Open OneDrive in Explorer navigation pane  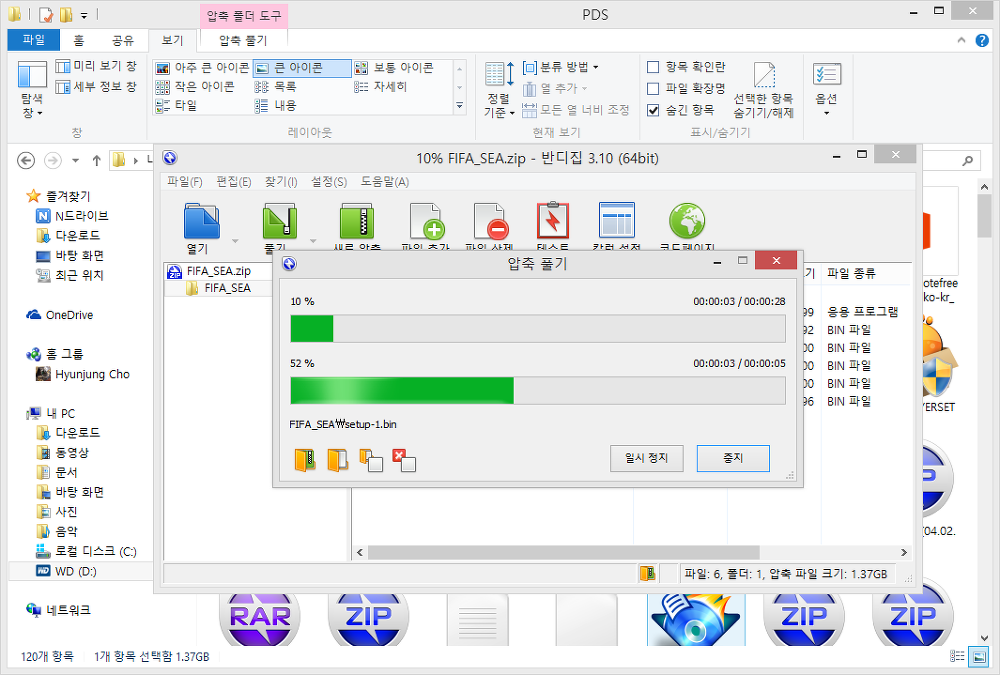coord(60,315)
